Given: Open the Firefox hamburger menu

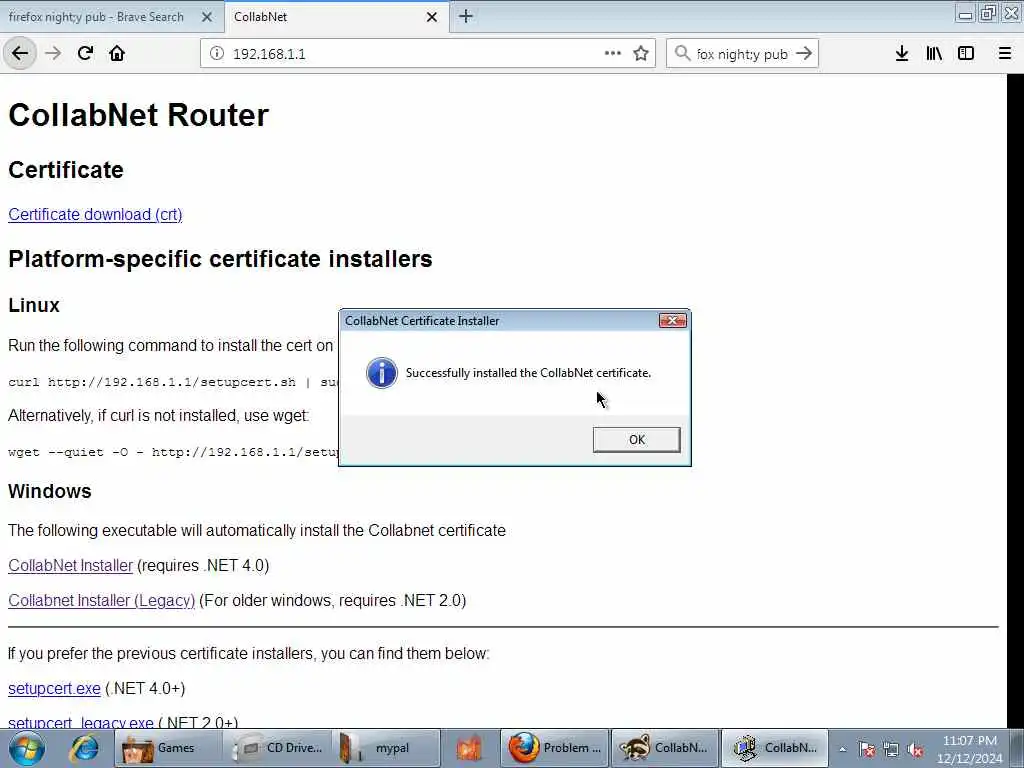Looking at the screenshot, I should [1004, 54].
